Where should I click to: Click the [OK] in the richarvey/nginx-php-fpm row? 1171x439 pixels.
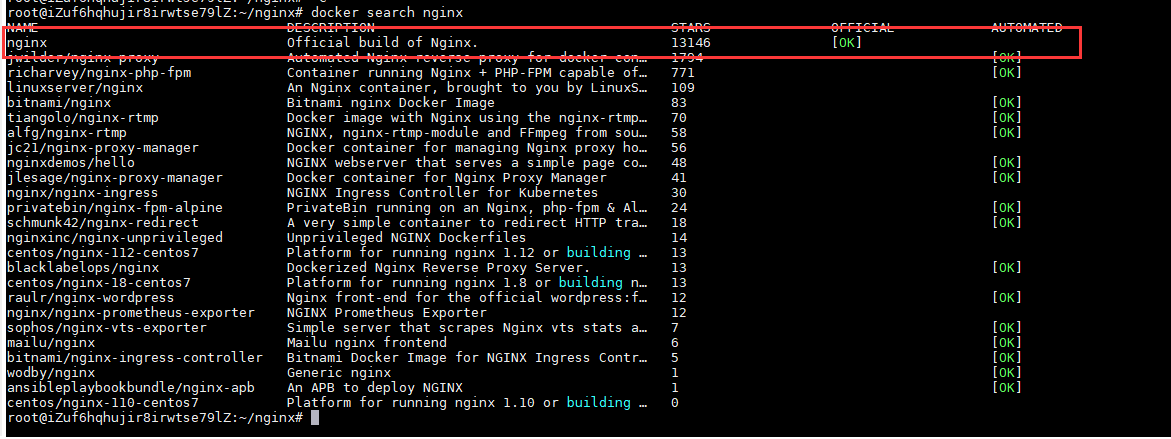[x=1007, y=72]
